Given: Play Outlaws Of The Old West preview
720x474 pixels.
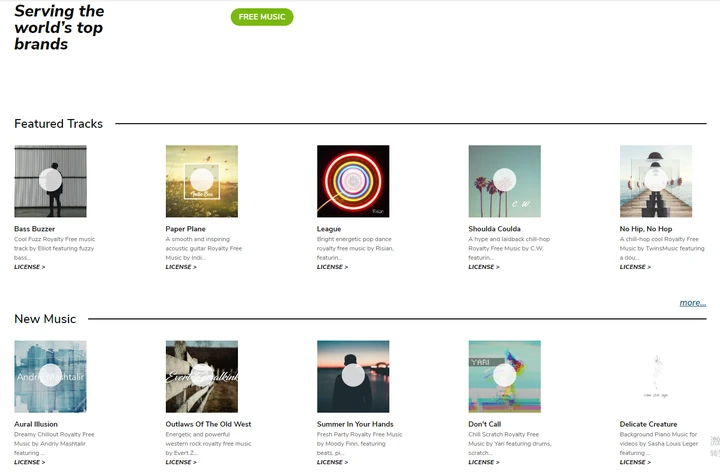Looking at the screenshot, I should click(x=202, y=375).
